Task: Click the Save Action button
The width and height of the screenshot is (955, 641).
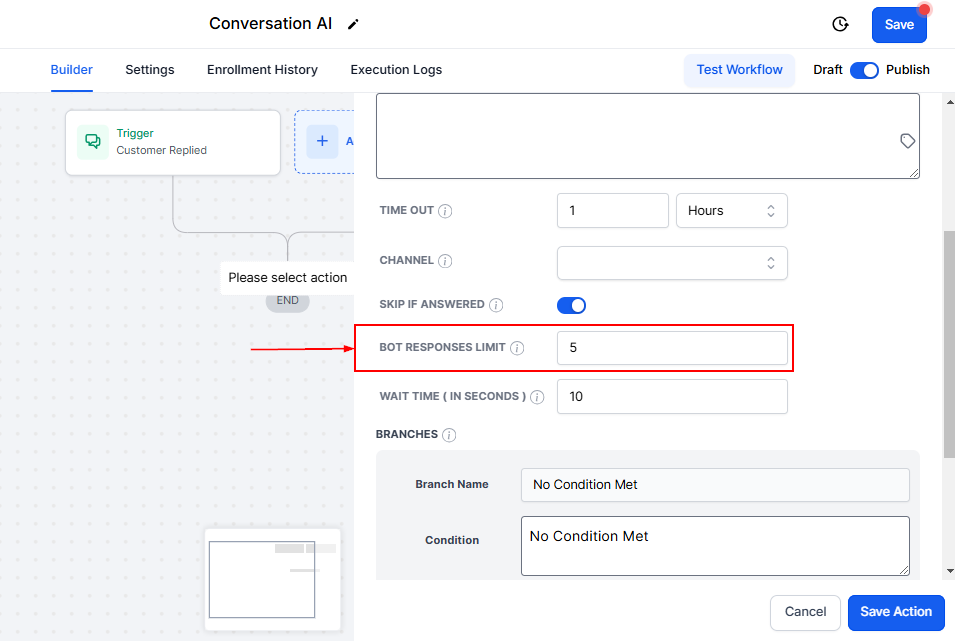Action: [x=896, y=612]
